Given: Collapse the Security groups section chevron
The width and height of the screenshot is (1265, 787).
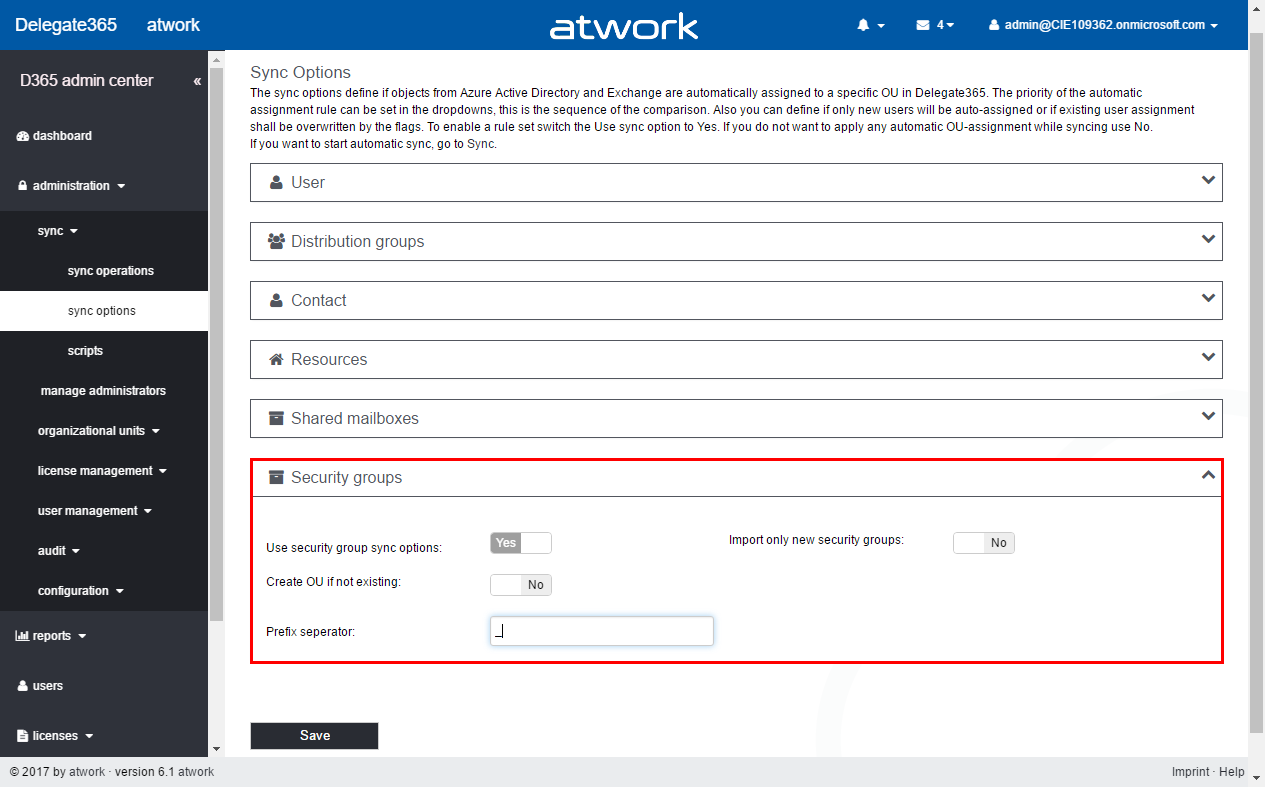Looking at the screenshot, I should [x=1209, y=475].
